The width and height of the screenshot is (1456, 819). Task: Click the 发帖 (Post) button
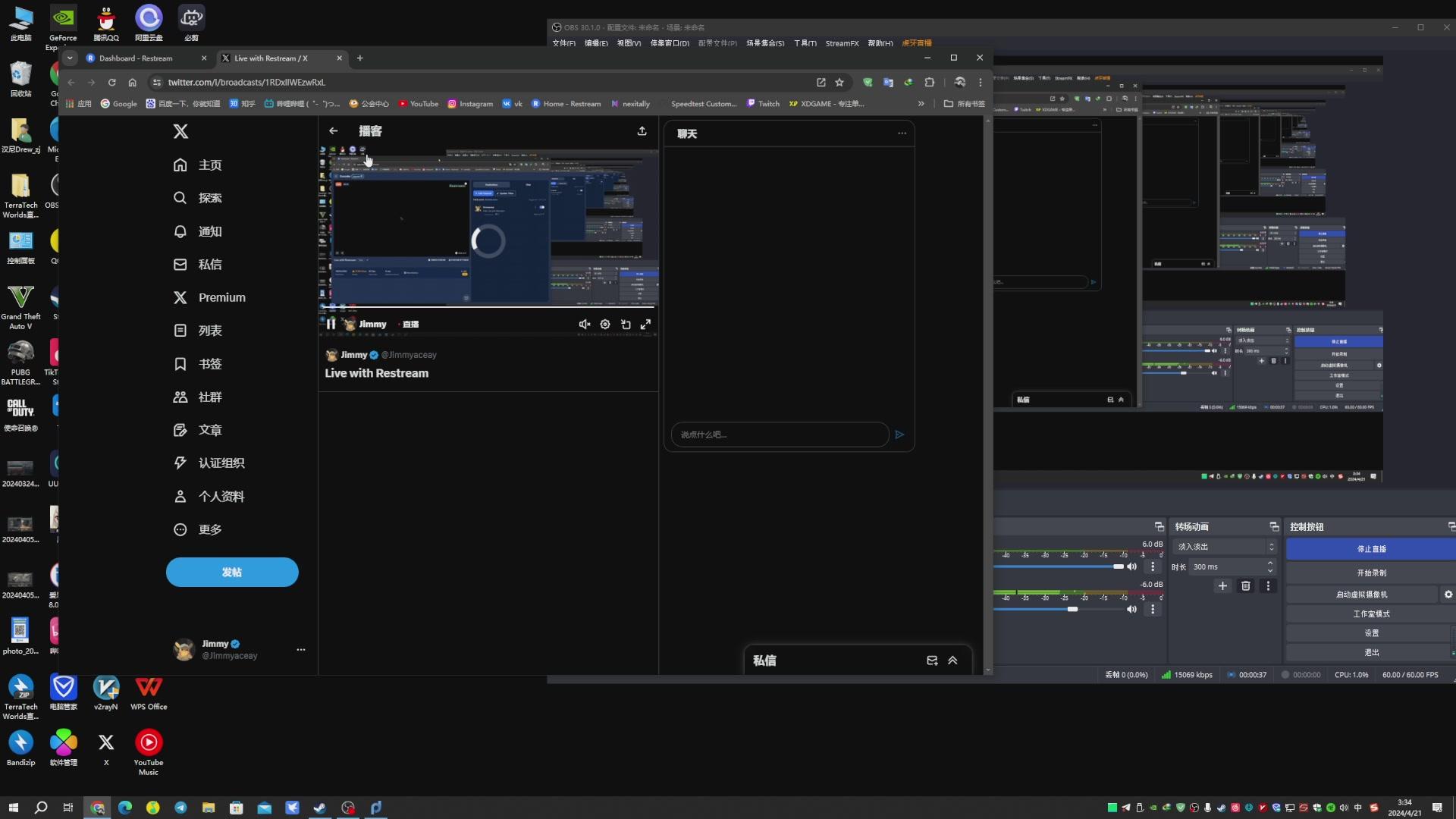click(232, 572)
